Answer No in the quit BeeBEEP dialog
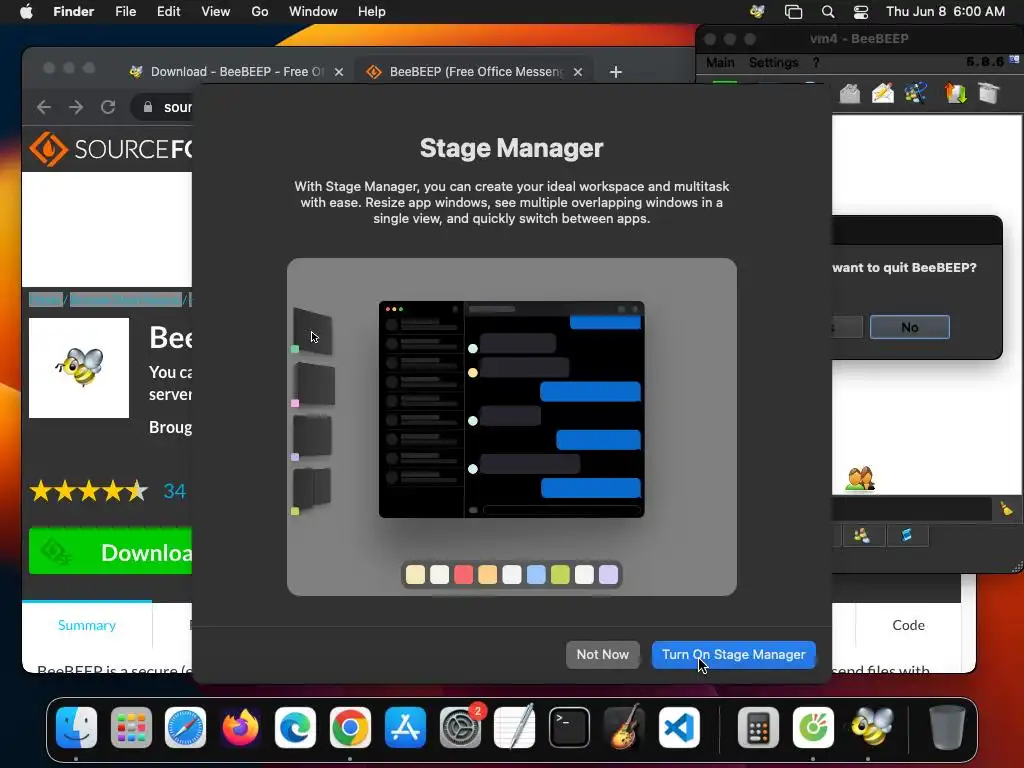This screenshot has height=768, width=1024. click(910, 327)
